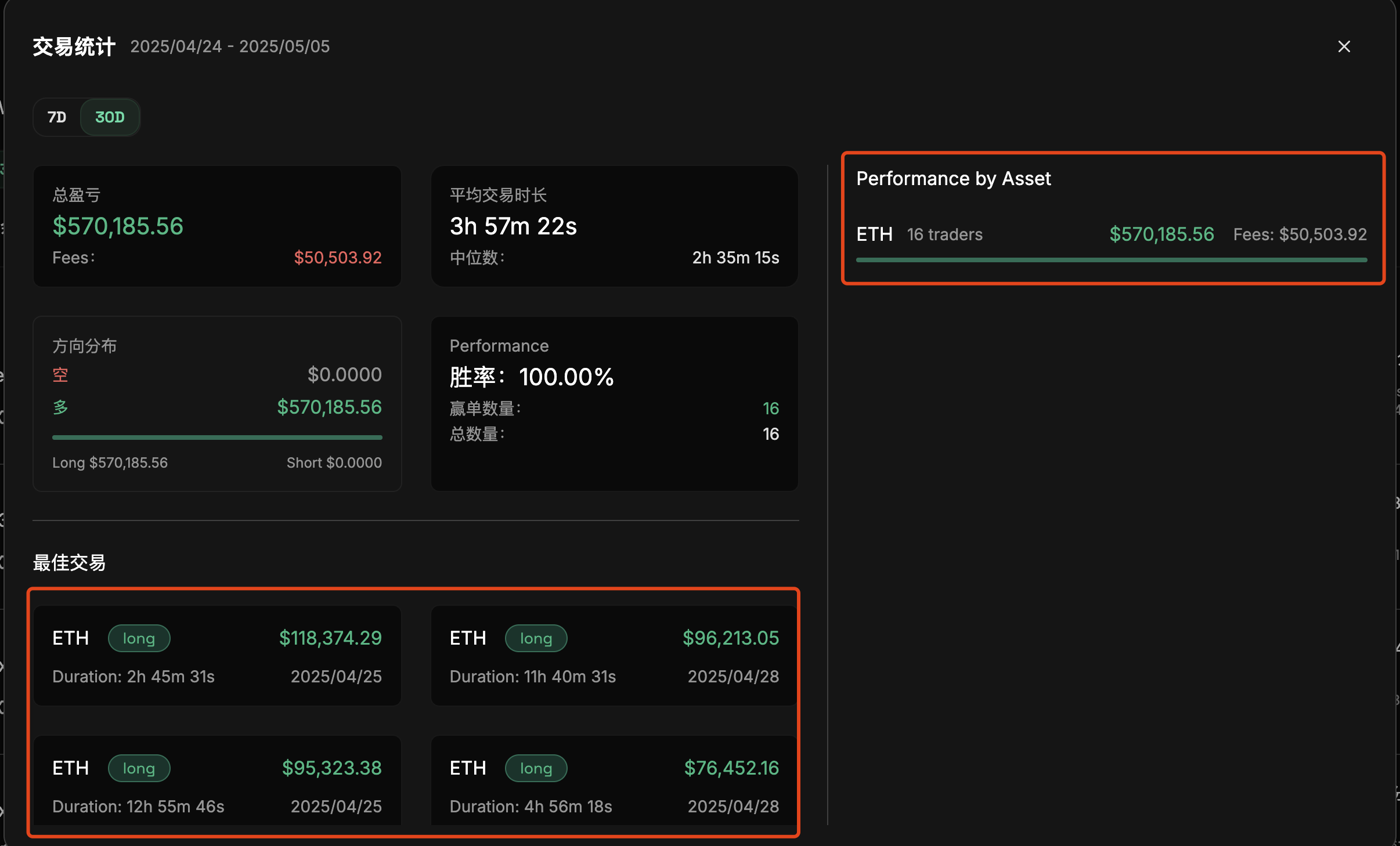Click the average trade duration card
This screenshot has height=846, width=1400.
(x=614, y=226)
